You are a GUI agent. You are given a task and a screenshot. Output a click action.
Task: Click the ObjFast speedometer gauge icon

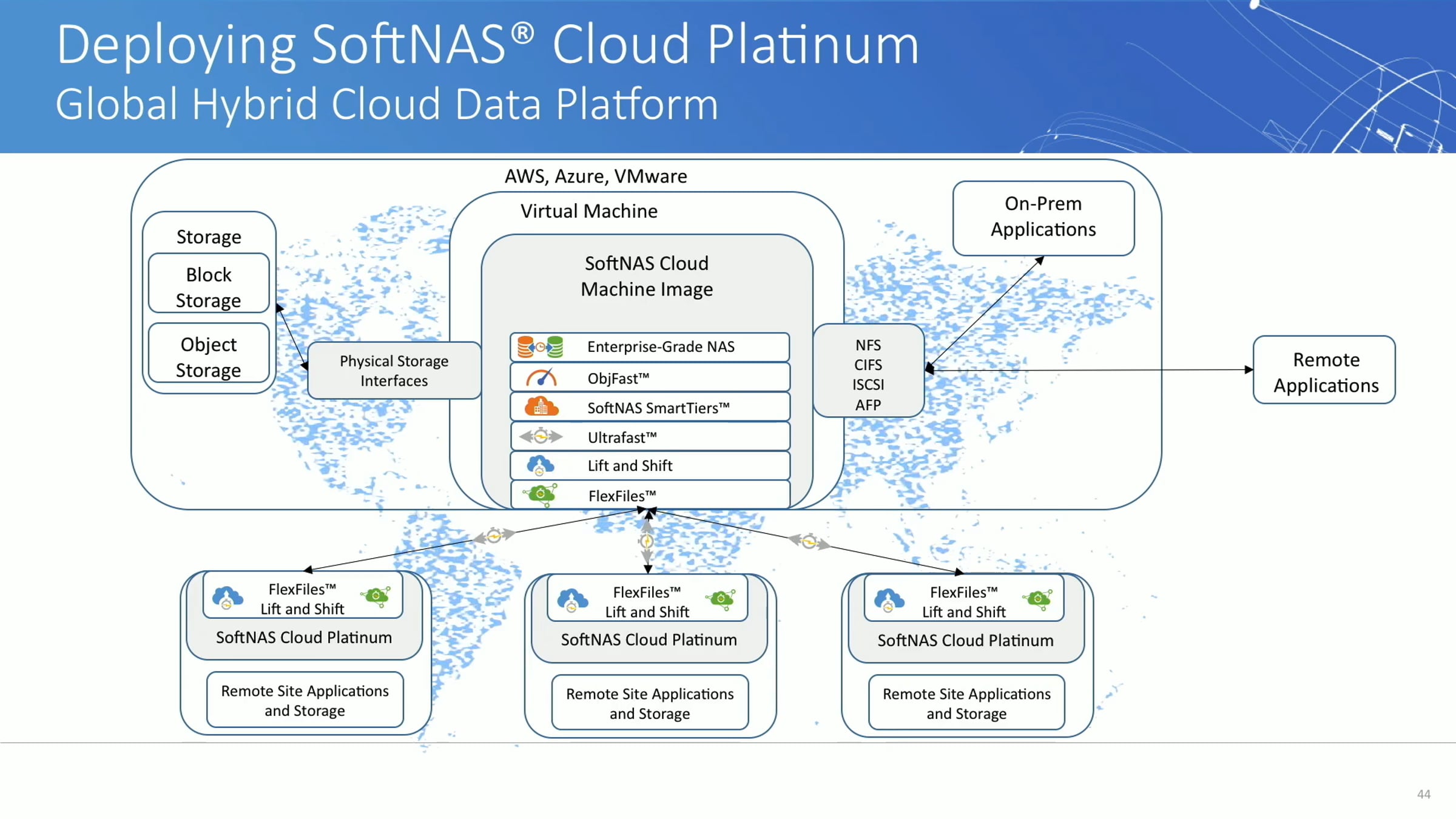click(541, 378)
